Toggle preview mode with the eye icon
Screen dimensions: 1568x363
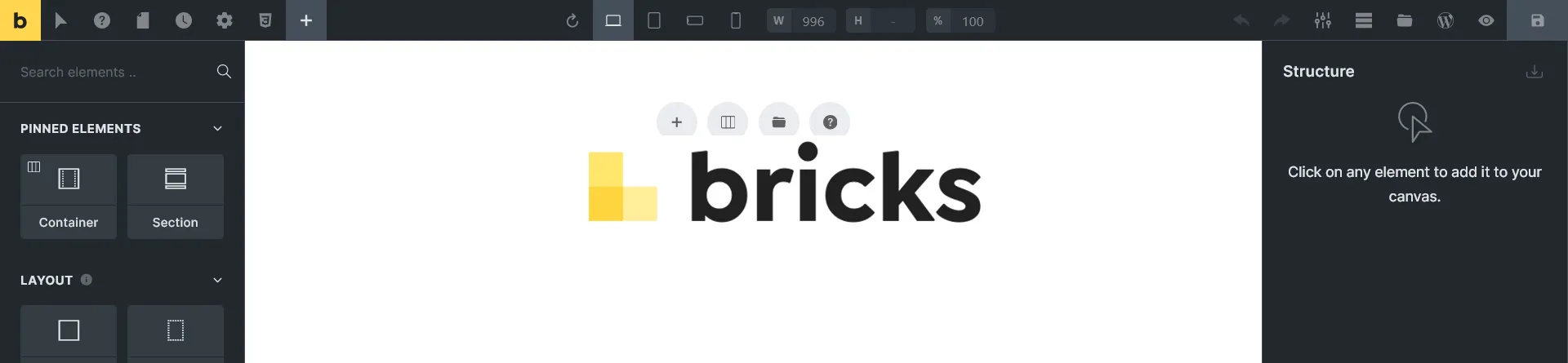pos(1486,20)
